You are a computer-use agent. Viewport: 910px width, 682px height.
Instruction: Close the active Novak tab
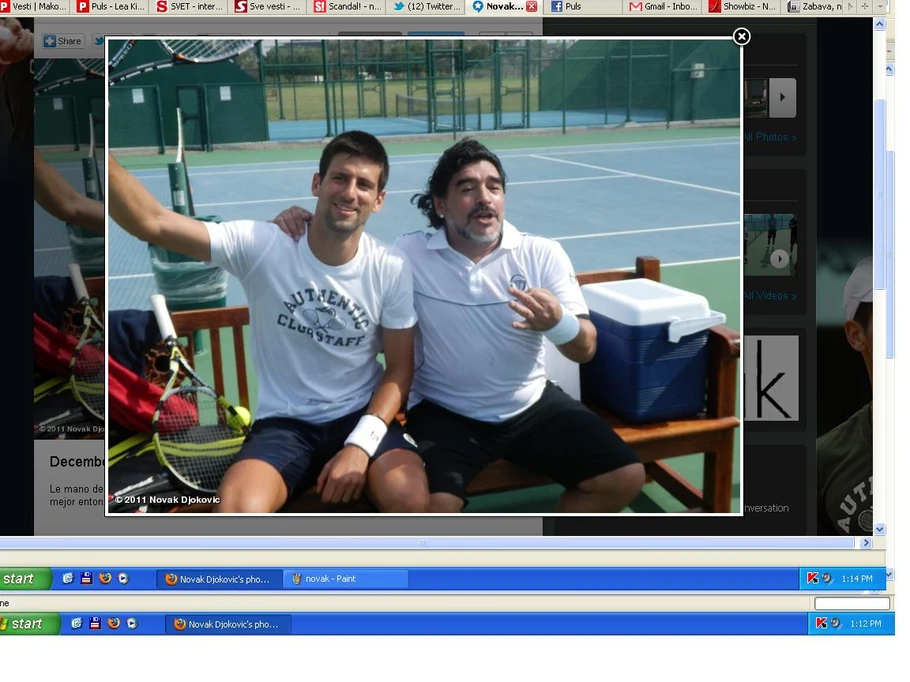[531, 6]
